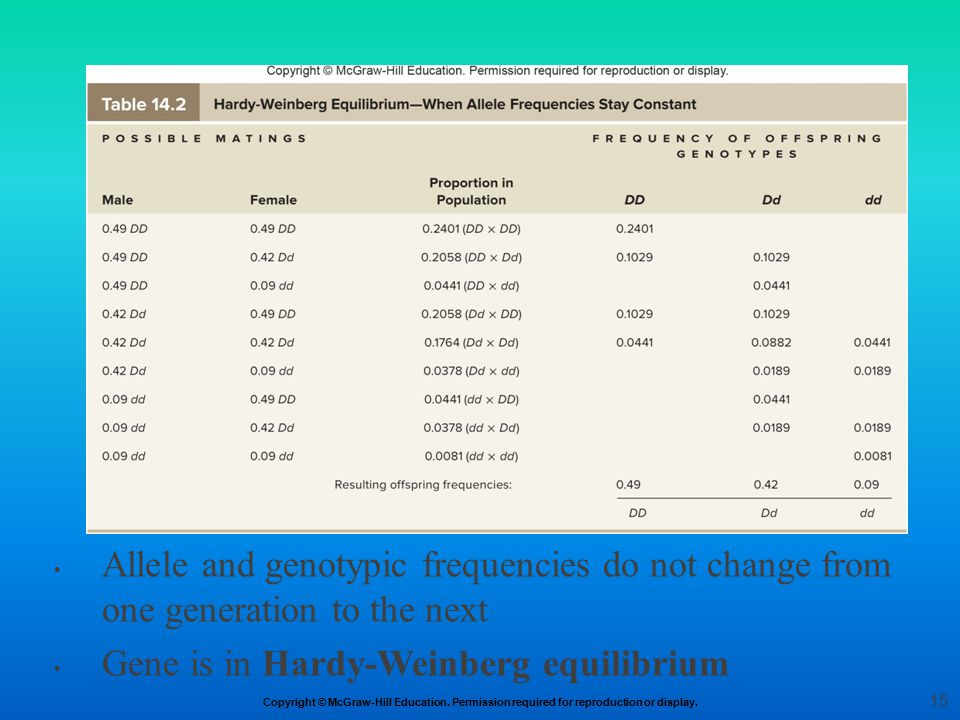Select the cell '0.0378 (dd × Dd)'
This screenshot has height=720, width=960.
(471, 427)
